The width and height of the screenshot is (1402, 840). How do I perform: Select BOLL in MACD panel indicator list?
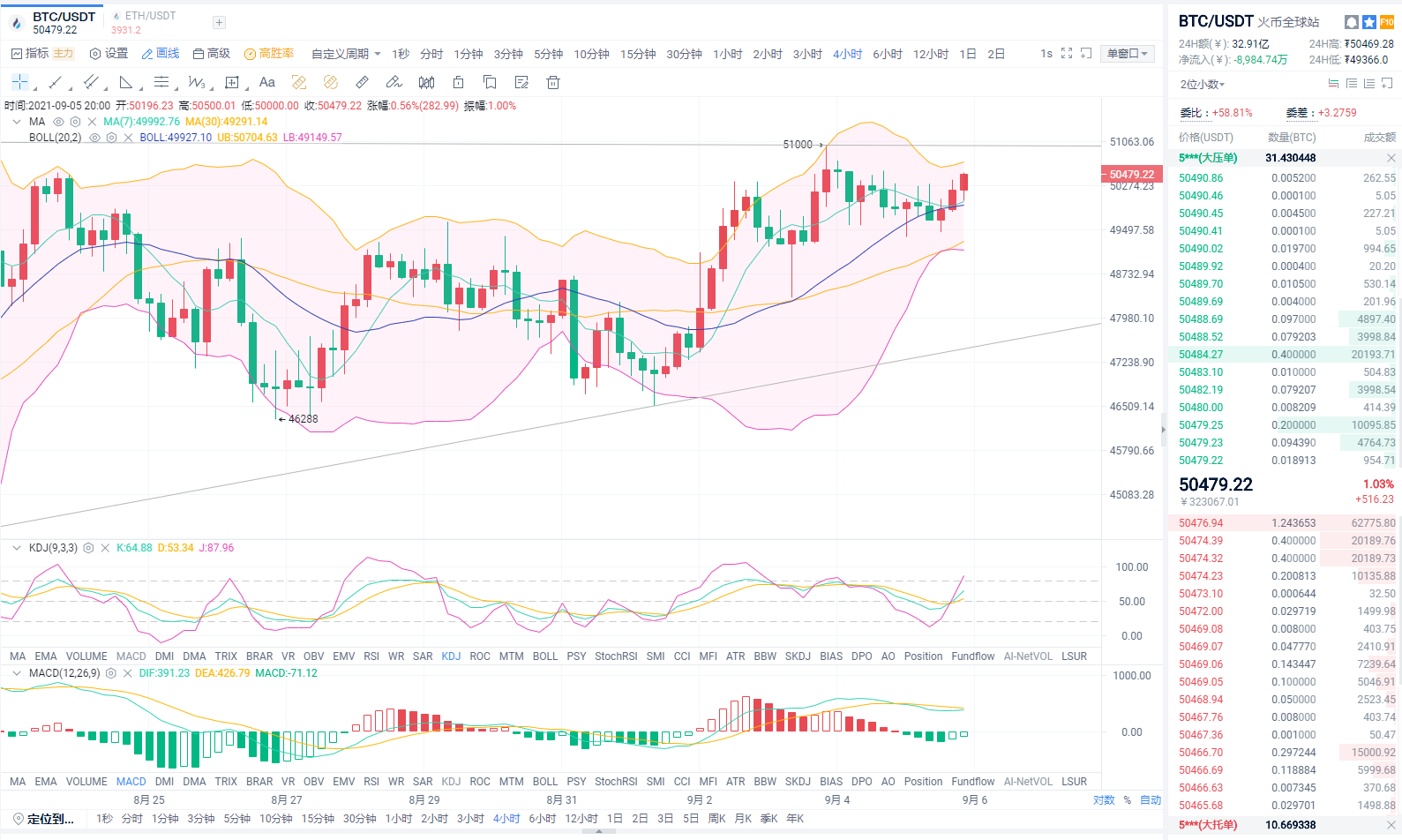pos(545,782)
